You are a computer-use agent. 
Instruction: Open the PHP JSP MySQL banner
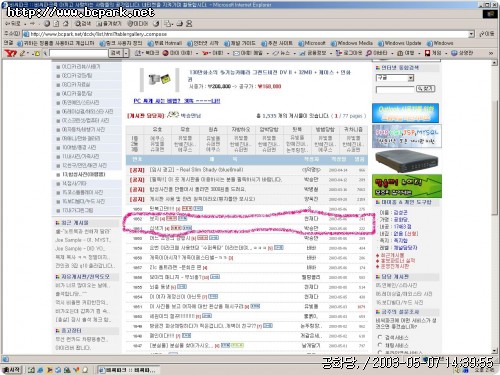[407, 136]
